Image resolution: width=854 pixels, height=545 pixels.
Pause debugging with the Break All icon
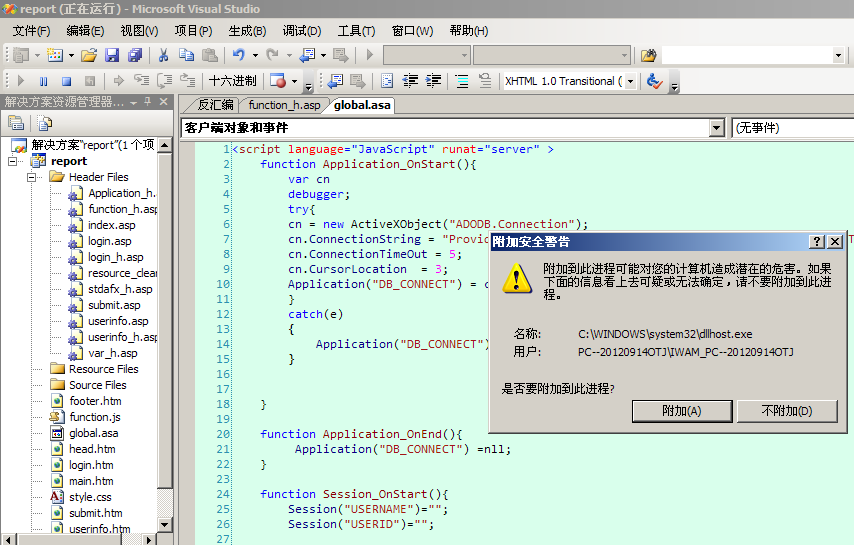(44, 81)
